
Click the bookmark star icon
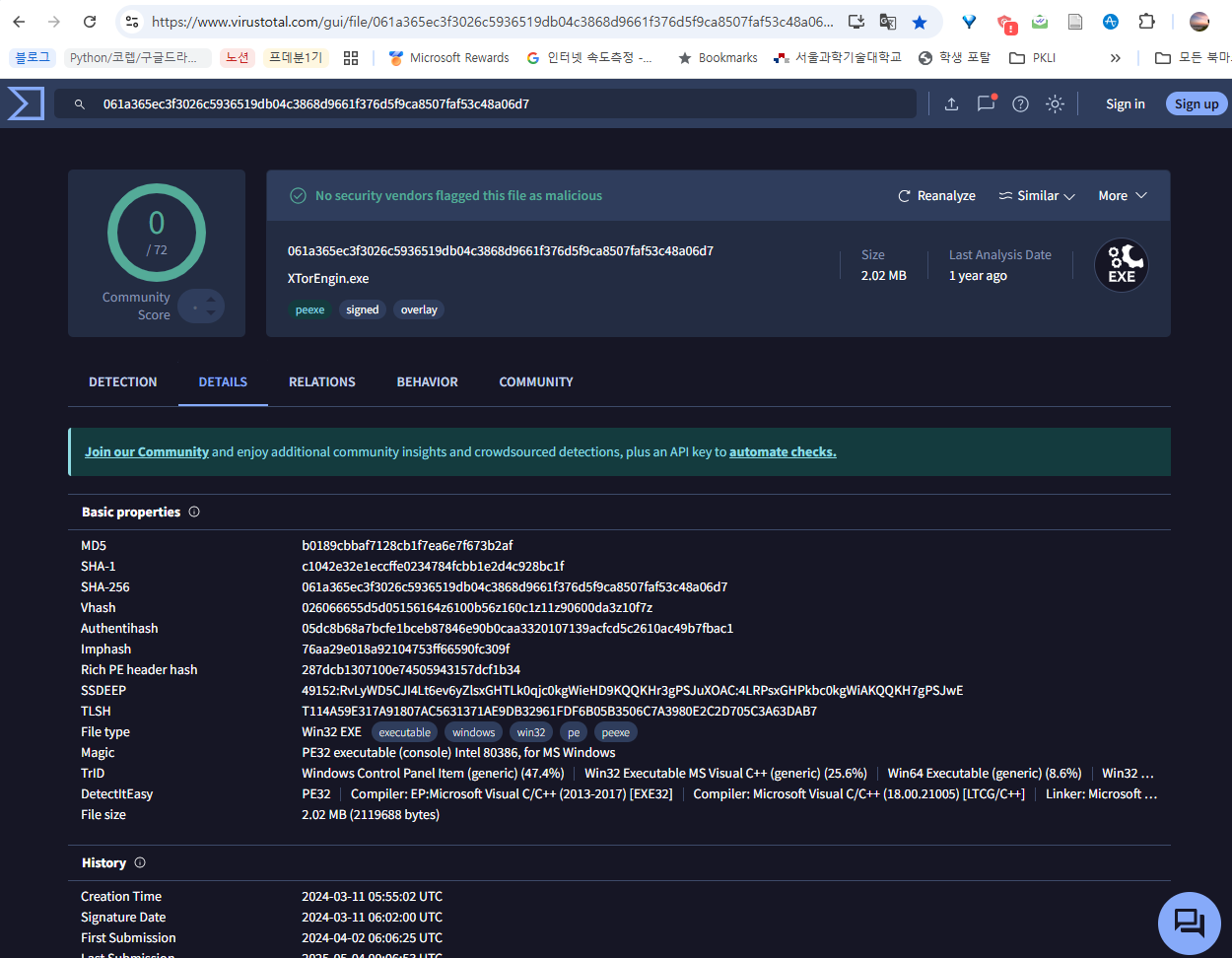920,21
